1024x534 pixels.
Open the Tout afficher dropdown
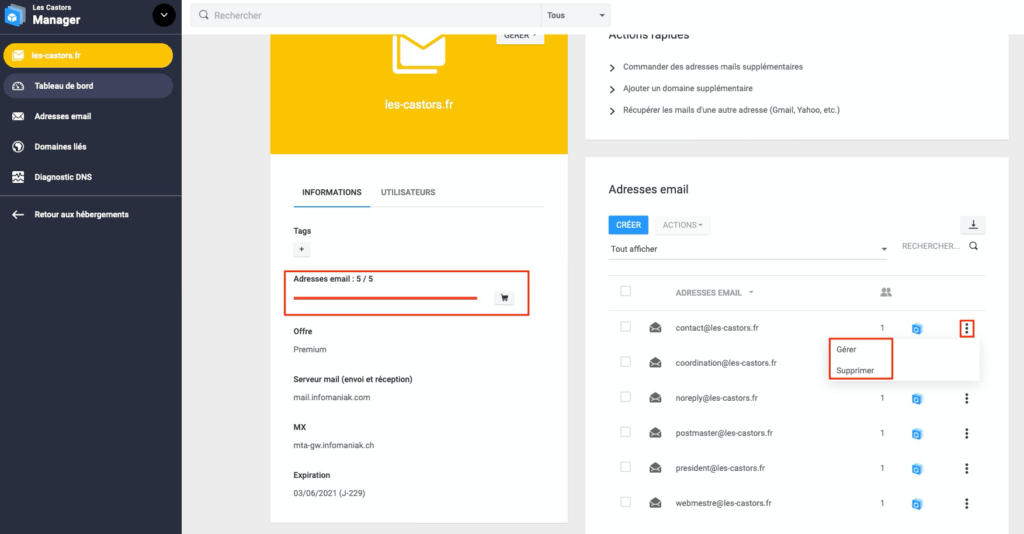point(748,249)
